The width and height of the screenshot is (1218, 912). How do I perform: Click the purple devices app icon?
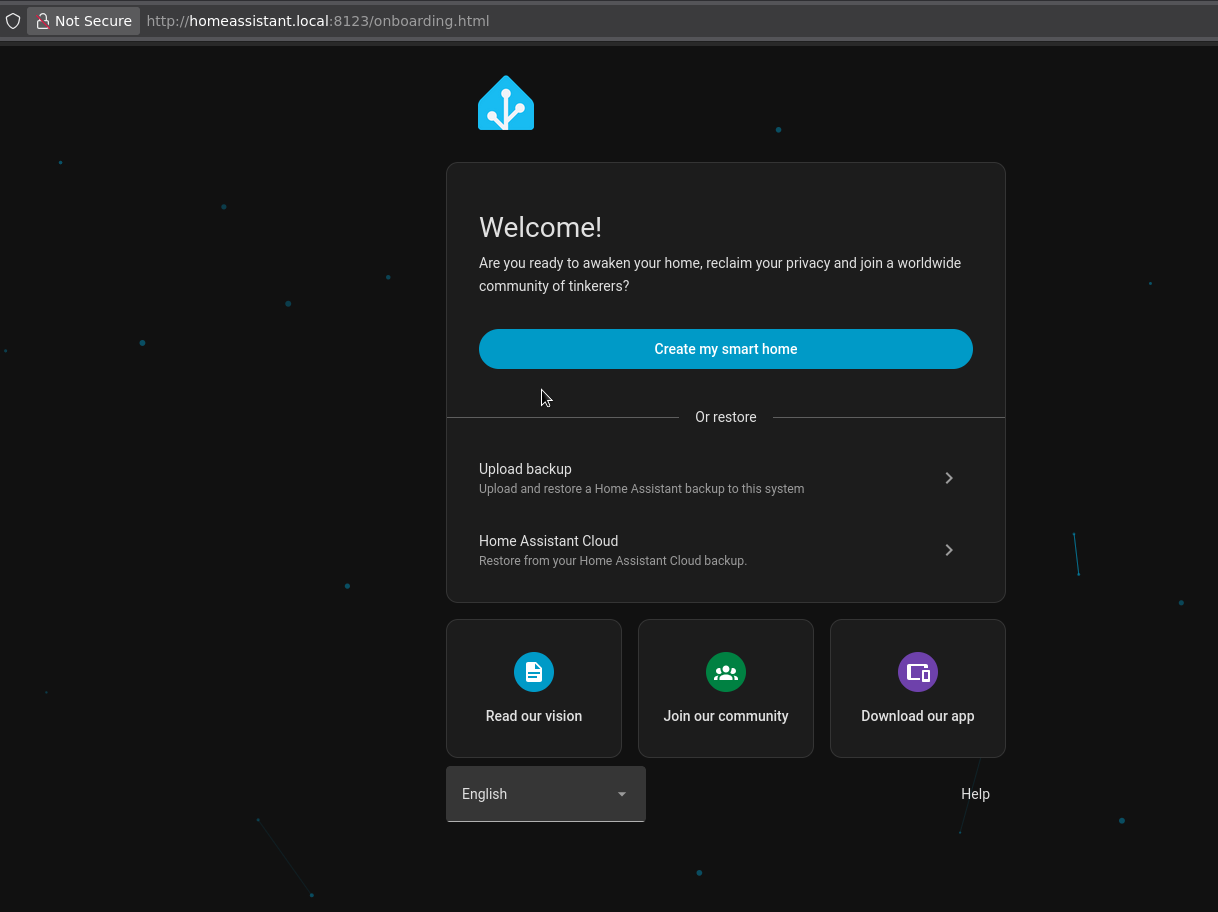tap(918, 672)
